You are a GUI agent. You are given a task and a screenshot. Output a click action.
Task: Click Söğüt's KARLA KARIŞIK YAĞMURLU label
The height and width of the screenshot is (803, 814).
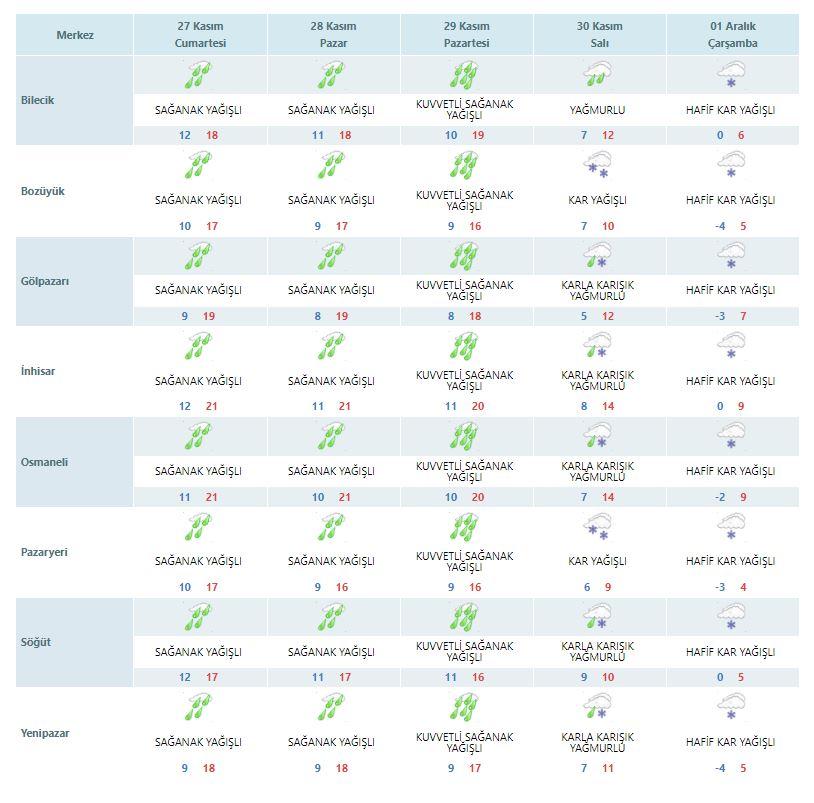[598, 651]
